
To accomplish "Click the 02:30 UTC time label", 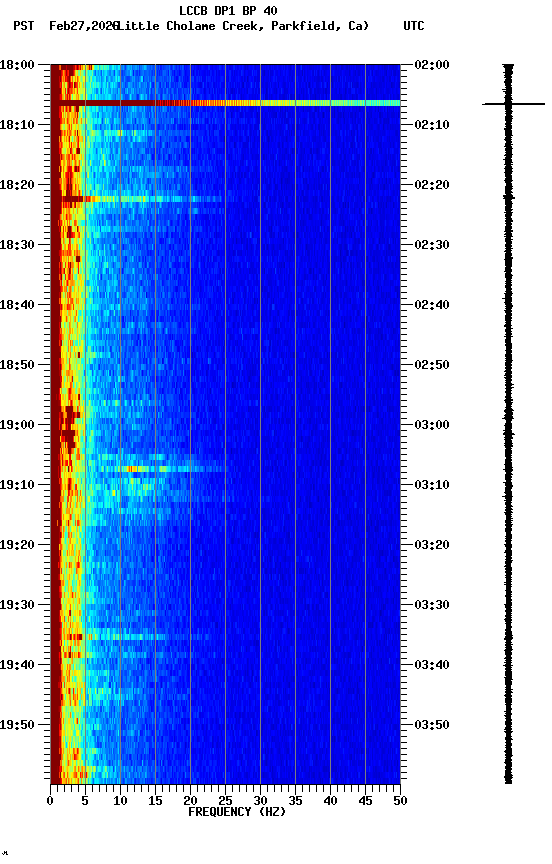I will [x=432, y=245].
